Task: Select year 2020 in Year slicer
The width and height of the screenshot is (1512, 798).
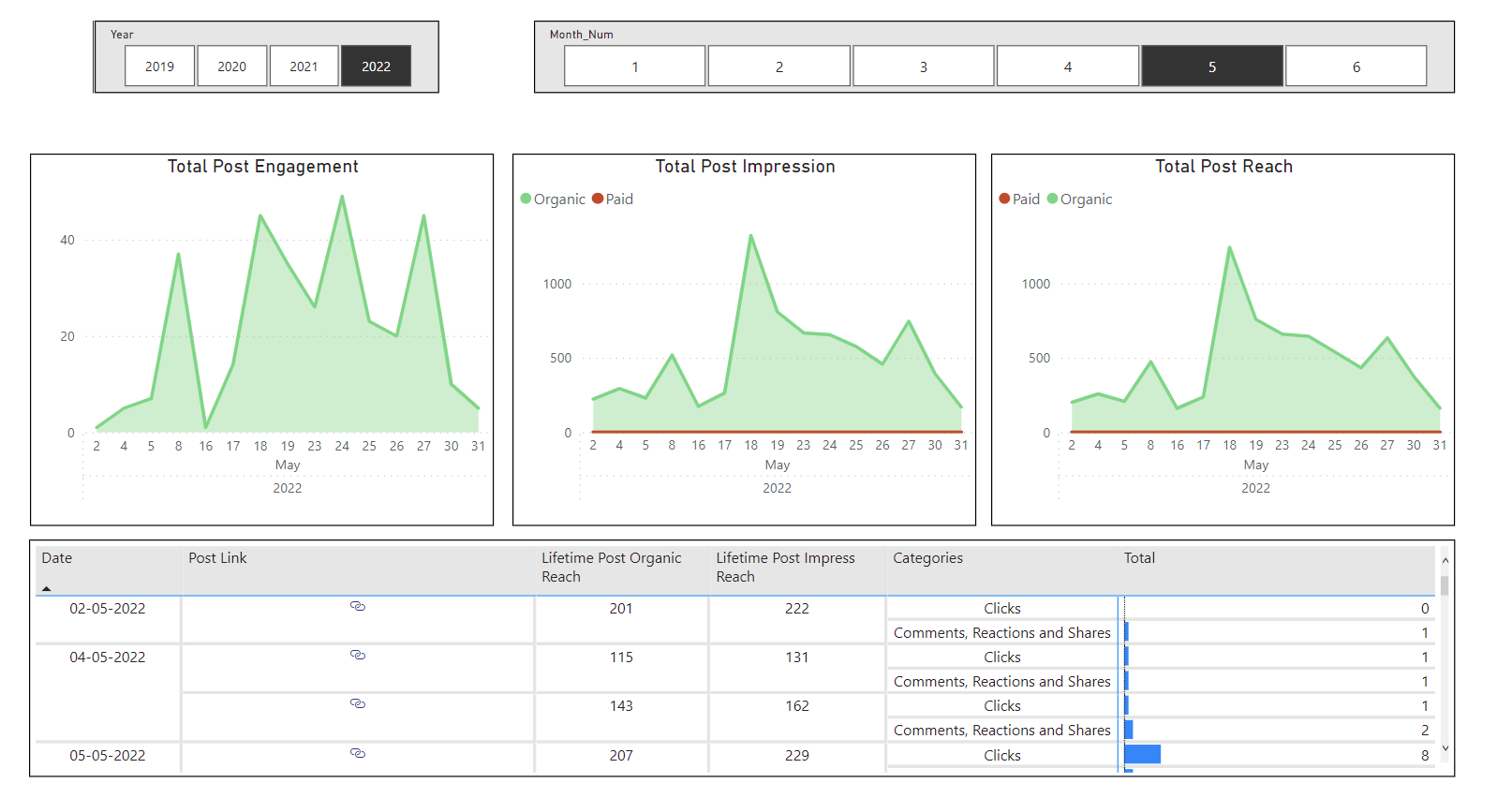Action: coord(232,66)
